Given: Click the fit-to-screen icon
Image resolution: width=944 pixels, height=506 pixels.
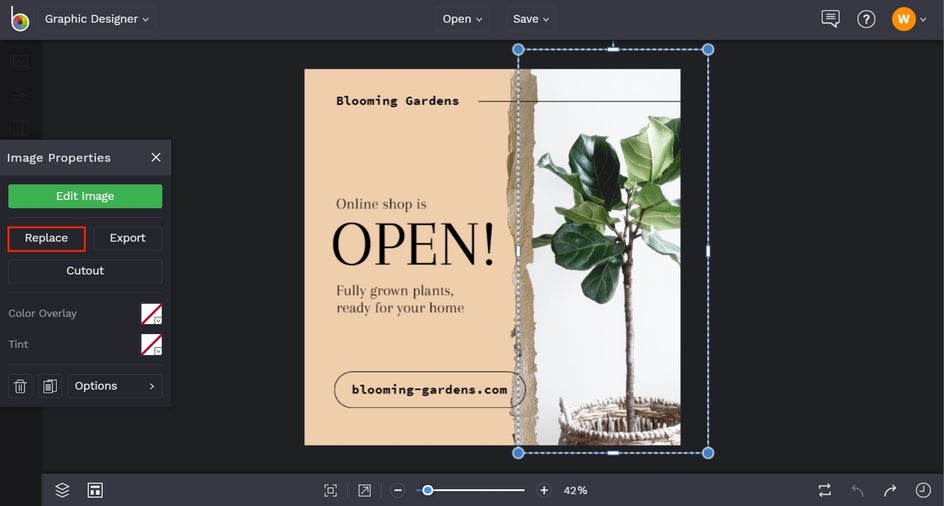Looking at the screenshot, I should pyautogui.click(x=331, y=490).
